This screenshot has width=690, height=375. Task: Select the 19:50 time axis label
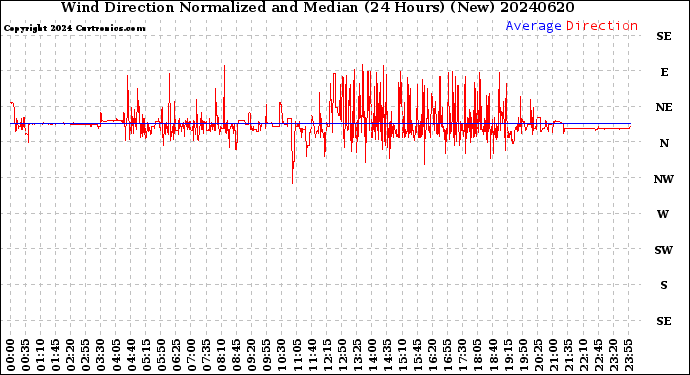pos(523,355)
